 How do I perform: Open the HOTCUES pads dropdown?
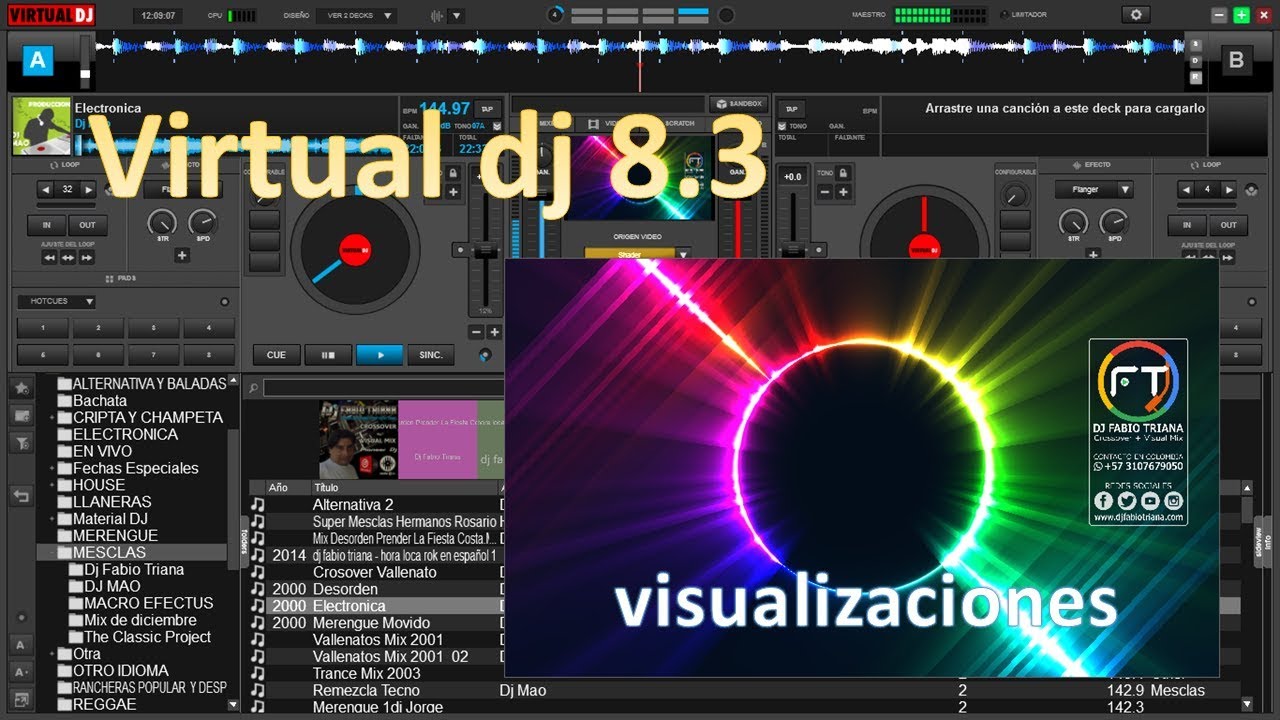[x=57, y=301]
